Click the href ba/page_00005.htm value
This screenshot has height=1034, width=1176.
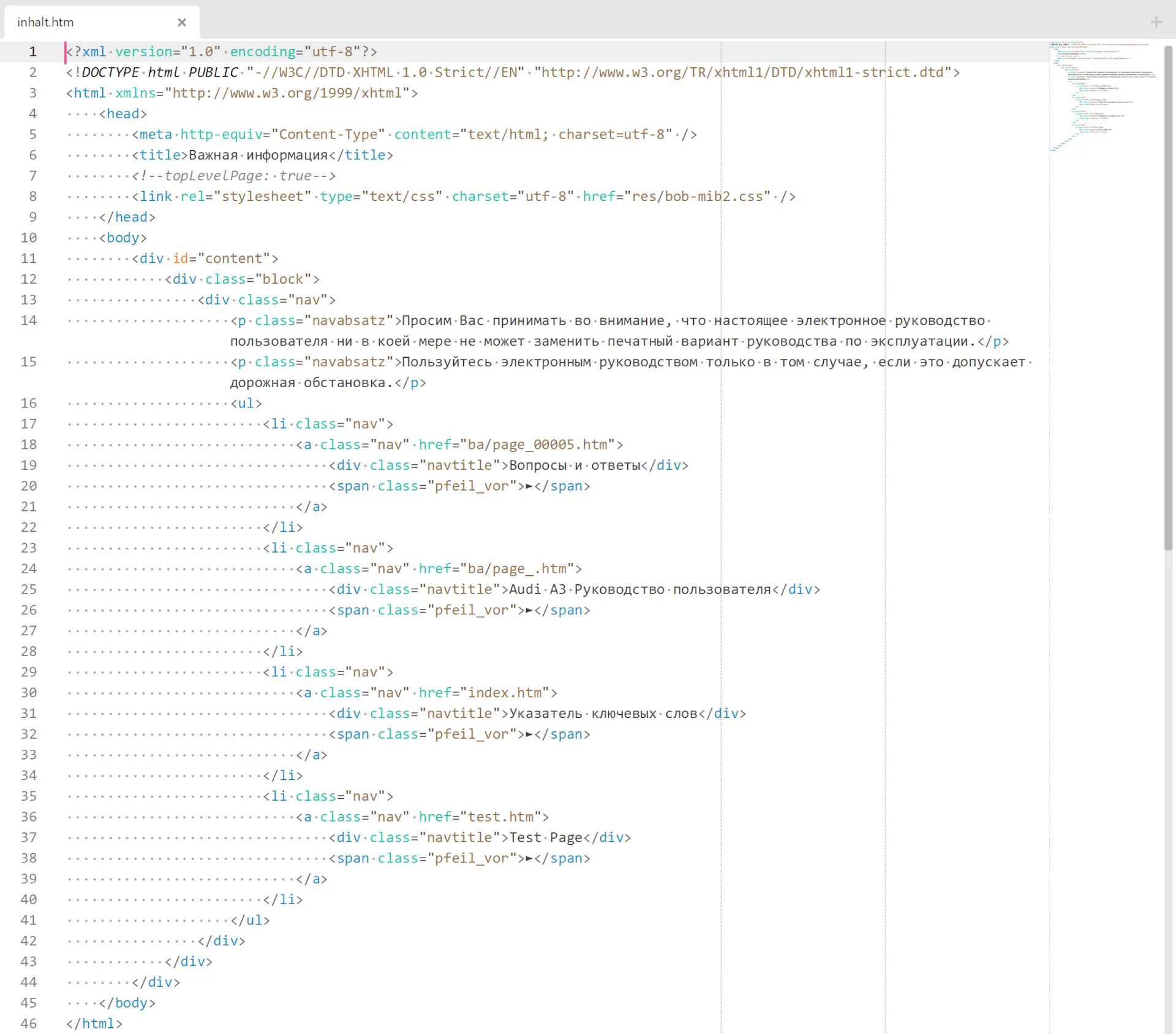pyautogui.click(x=537, y=445)
